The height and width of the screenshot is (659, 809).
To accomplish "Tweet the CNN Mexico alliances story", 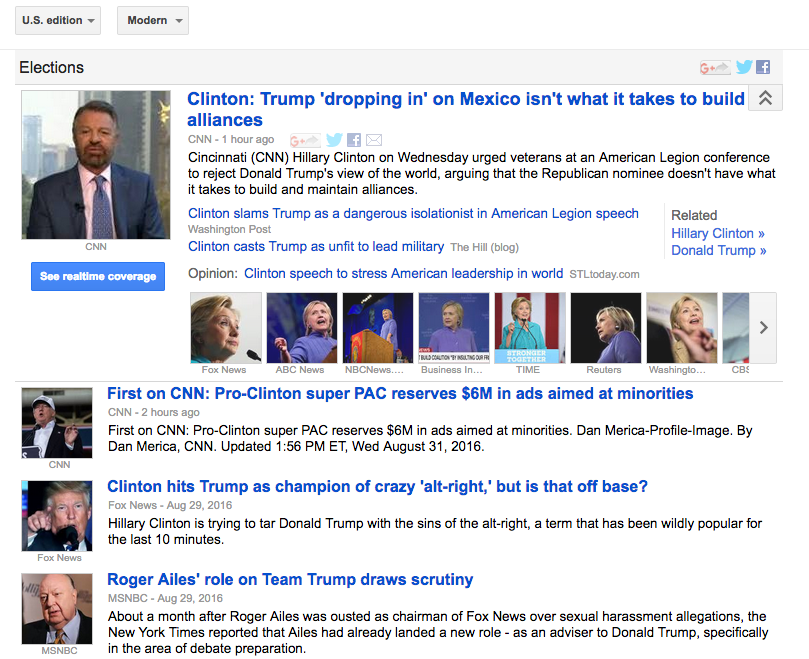I will 334,140.
